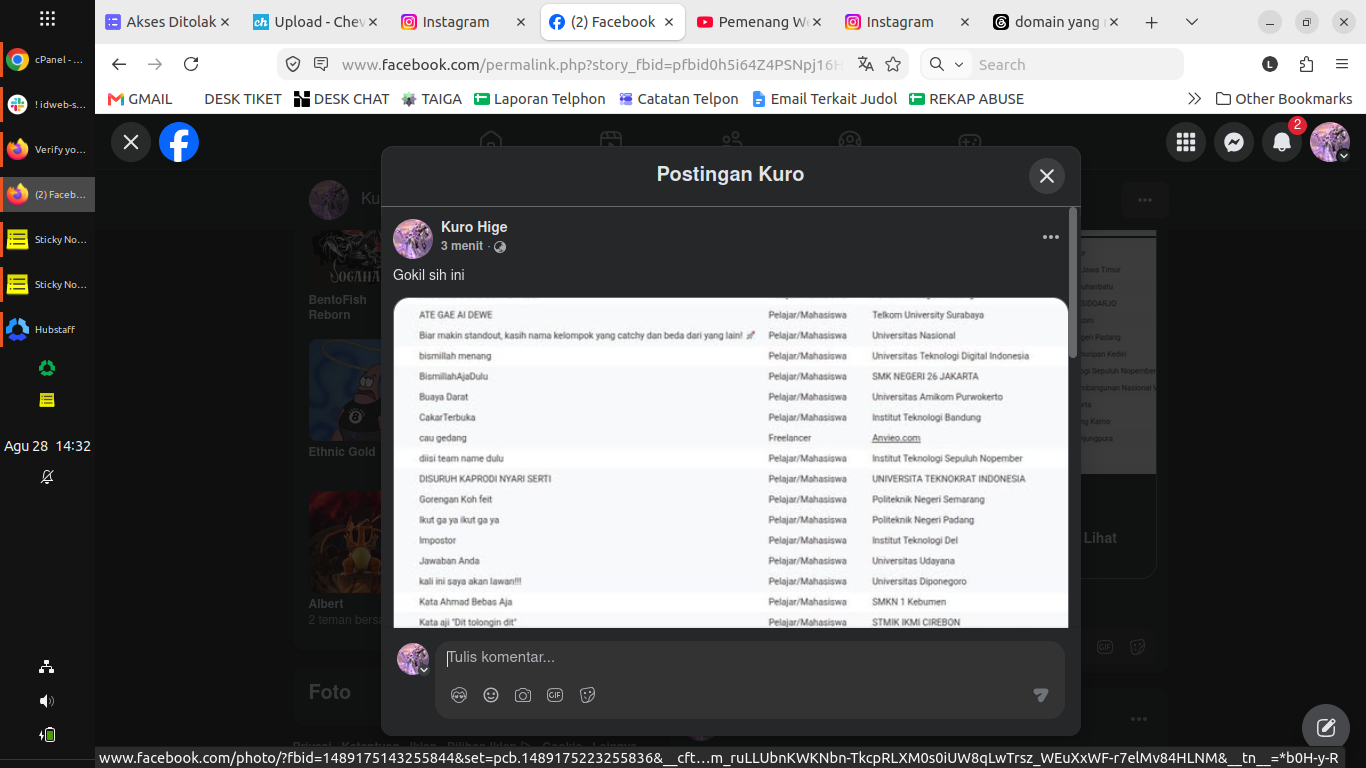1366x768 pixels.
Task: Add a GIF to the comment
Action: [555, 695]
